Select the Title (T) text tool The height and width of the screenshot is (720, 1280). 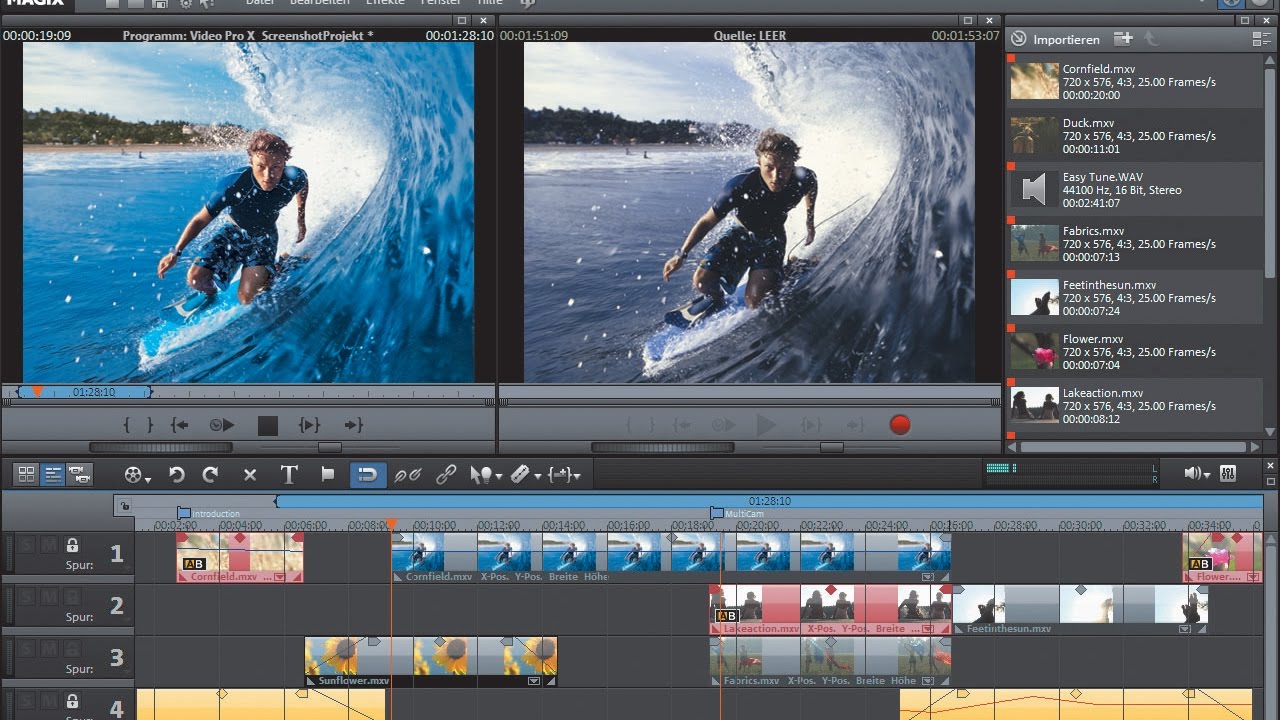click(289, 475)
